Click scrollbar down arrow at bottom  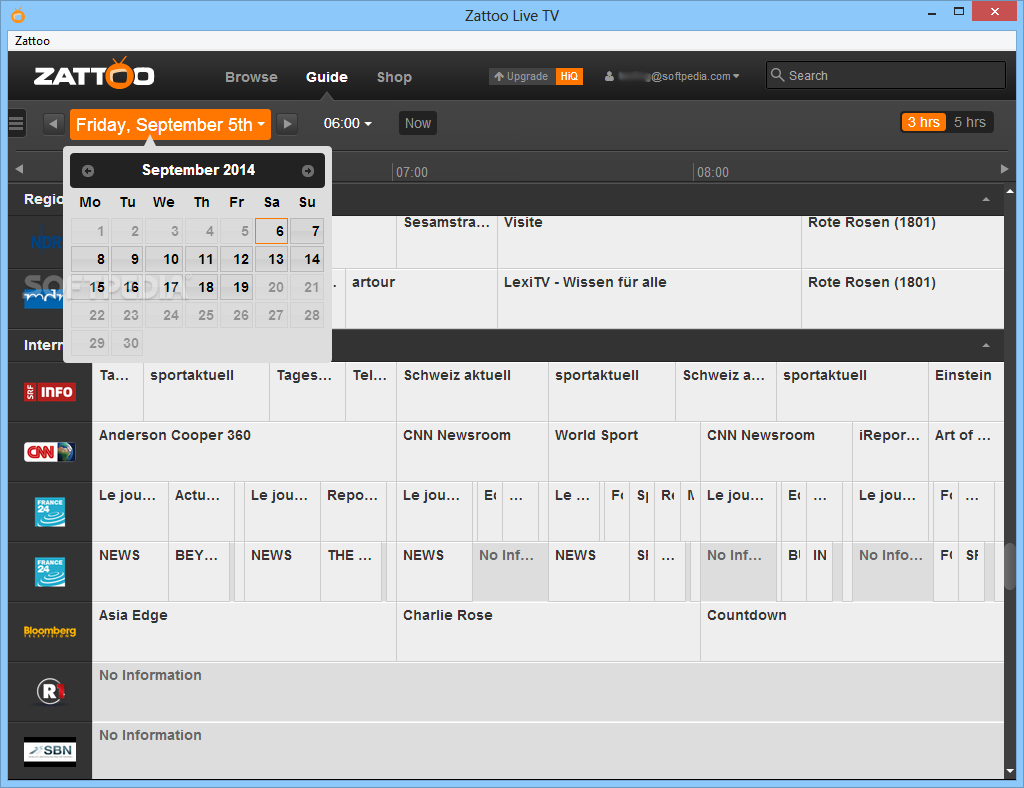(x=1010, y=772)
